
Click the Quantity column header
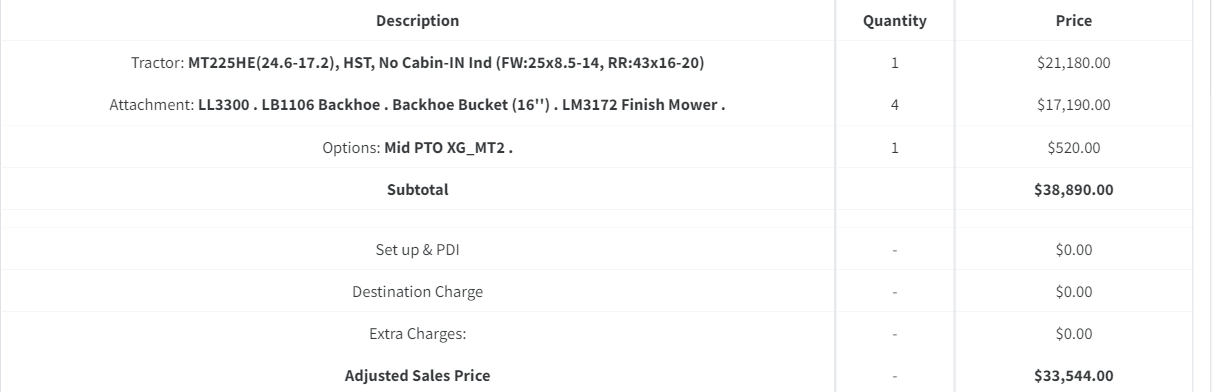point(894,21)
